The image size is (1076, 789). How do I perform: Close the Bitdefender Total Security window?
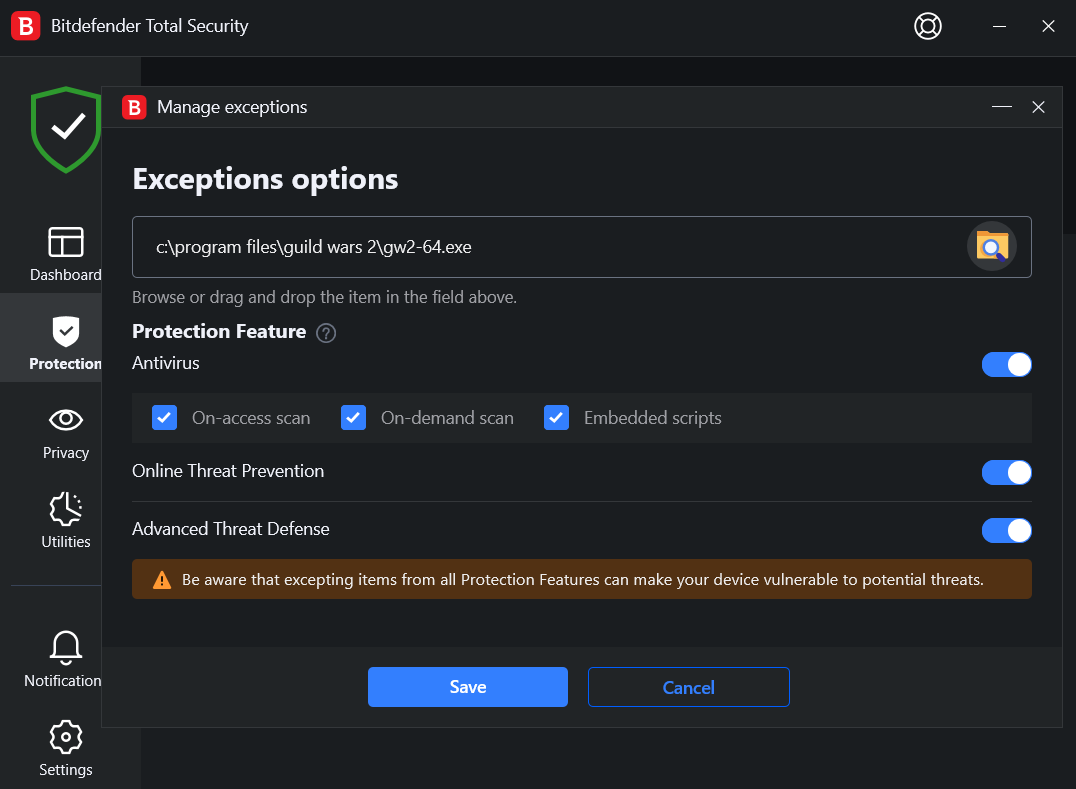1048,26
